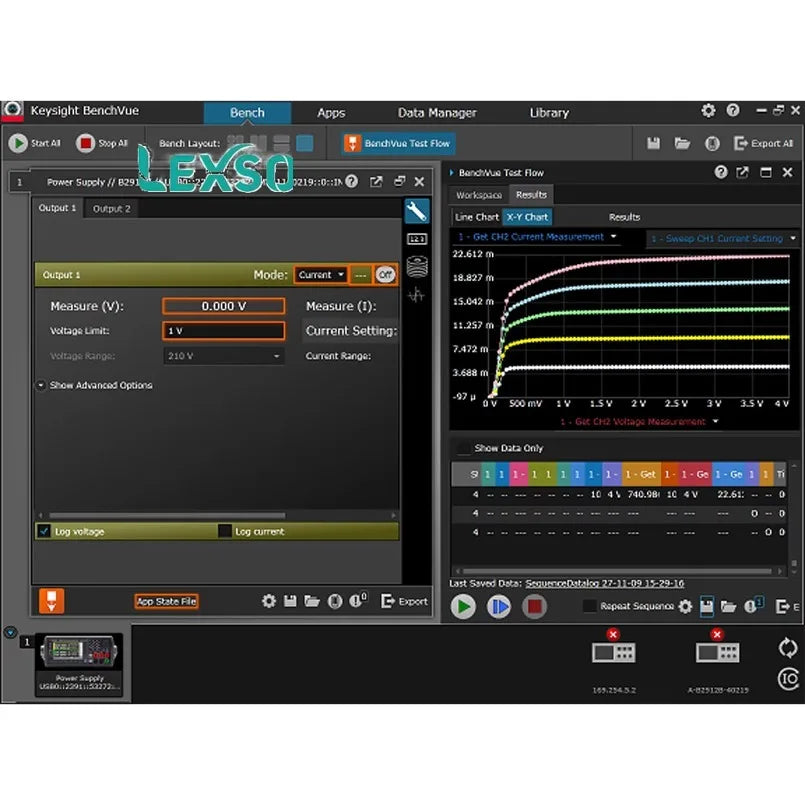Toggle the Repeat Sequence checkbox

click(x=589, y=606)
